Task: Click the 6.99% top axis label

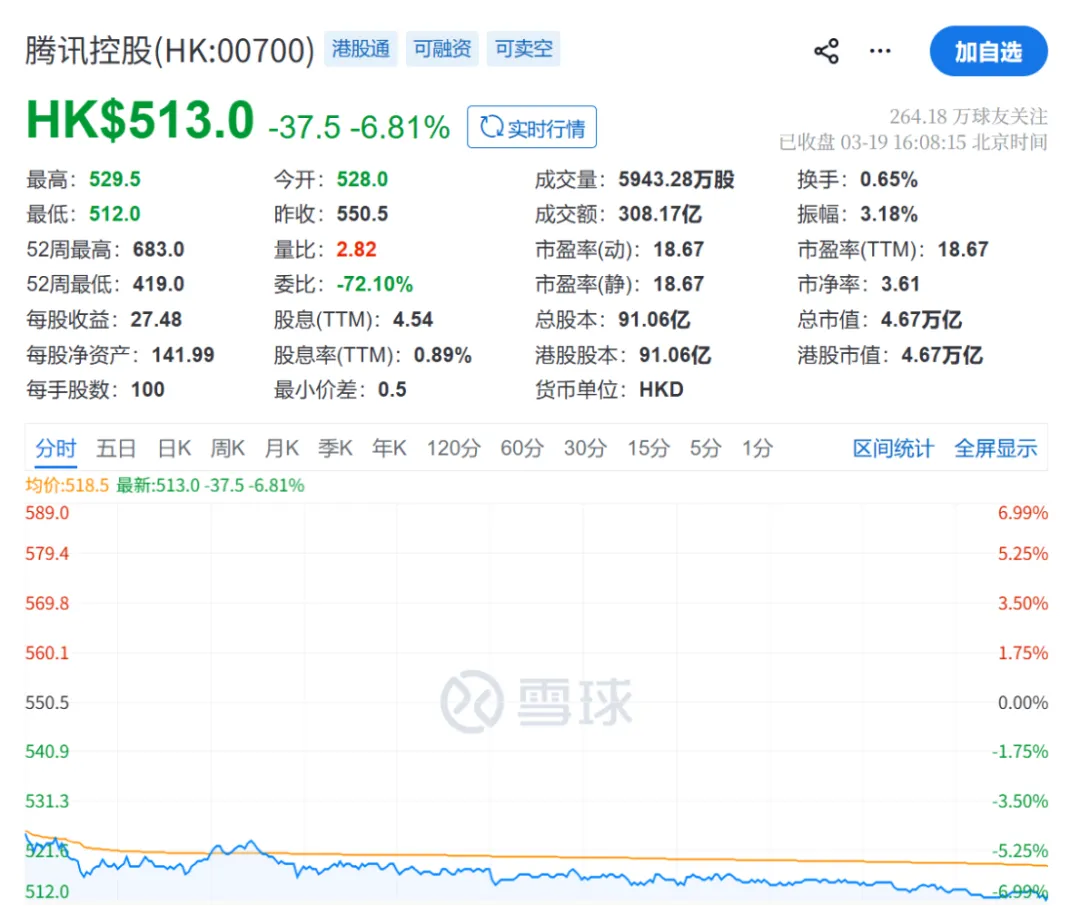Action: pyautogui.click(x=1023, y=513)
